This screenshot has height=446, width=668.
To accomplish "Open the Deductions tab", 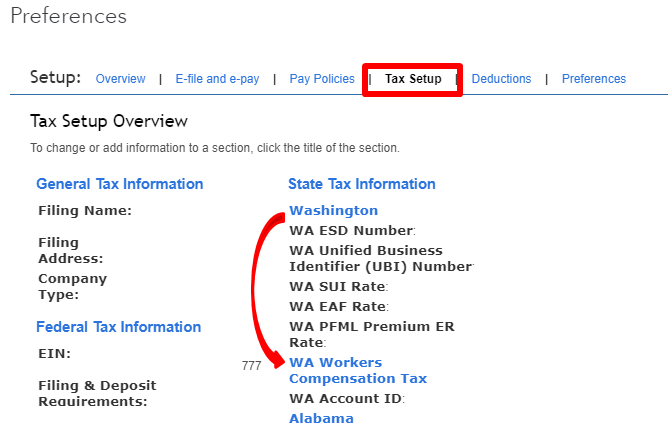I will [501, 79].
